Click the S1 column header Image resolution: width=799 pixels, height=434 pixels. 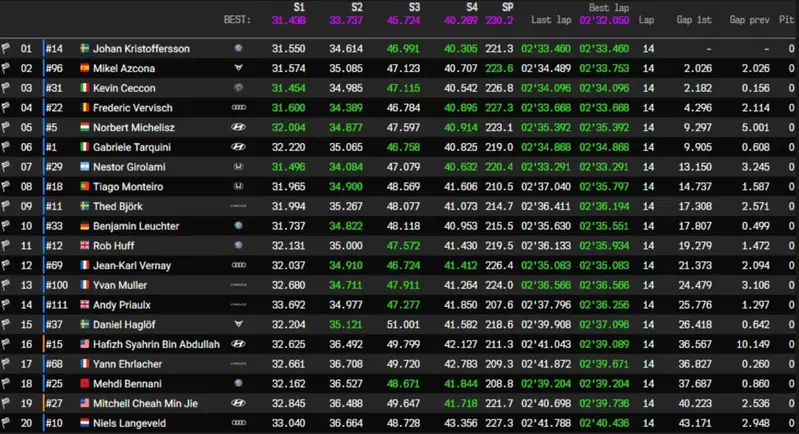299,7
